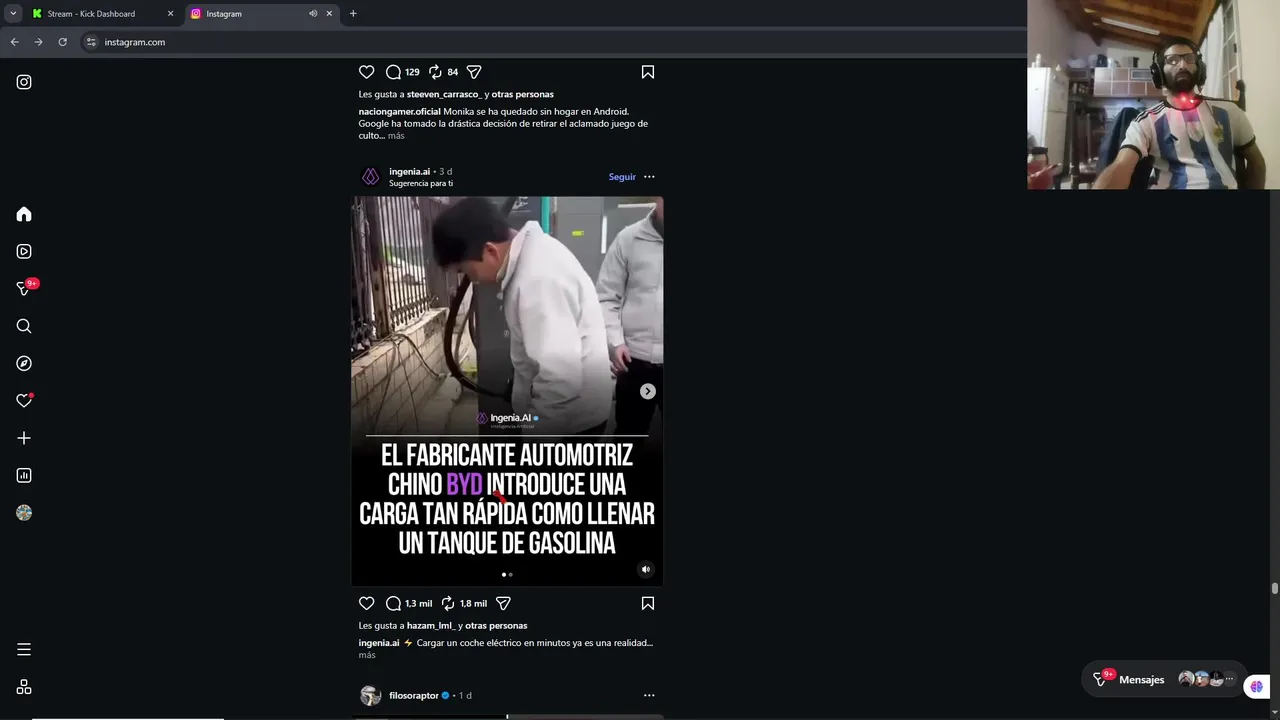Open filosoraptor avatar in post header

click(371, 696)
